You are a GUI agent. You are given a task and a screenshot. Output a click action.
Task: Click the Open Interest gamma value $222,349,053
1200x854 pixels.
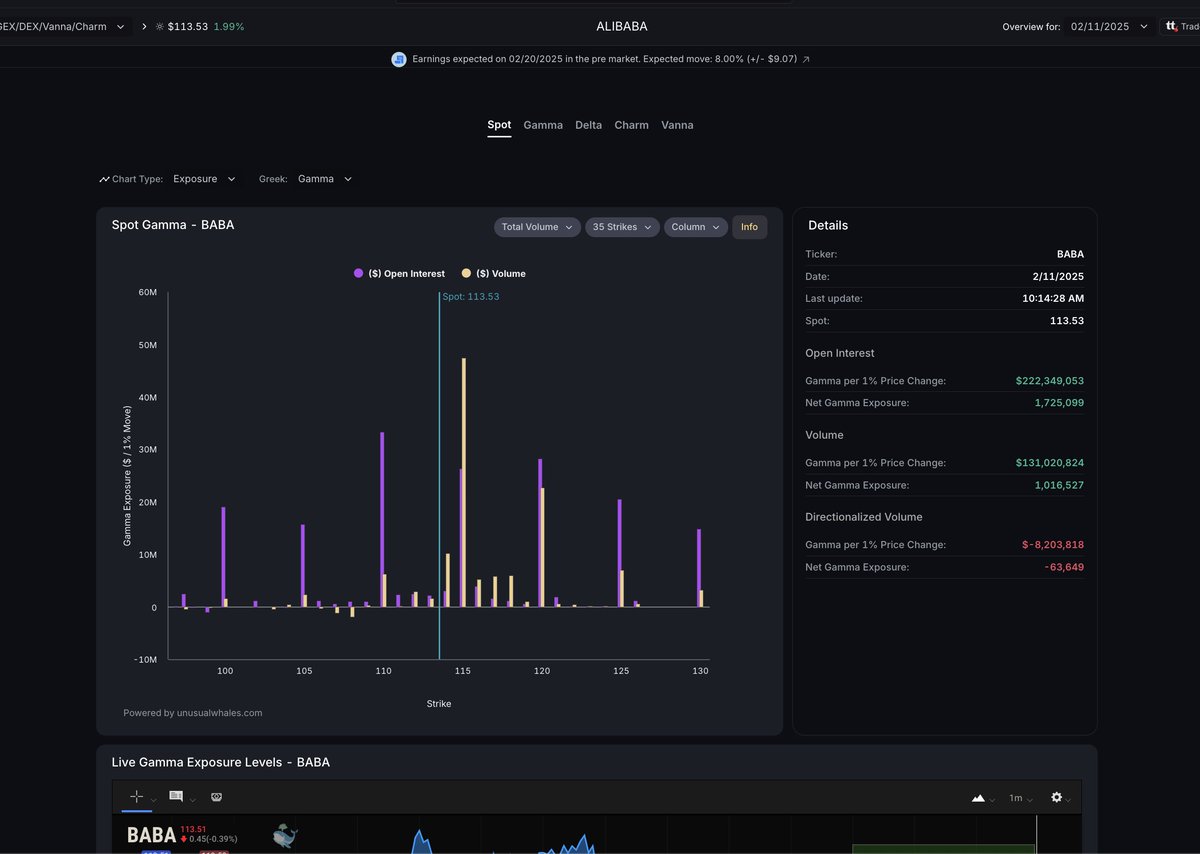(1049, 381)
